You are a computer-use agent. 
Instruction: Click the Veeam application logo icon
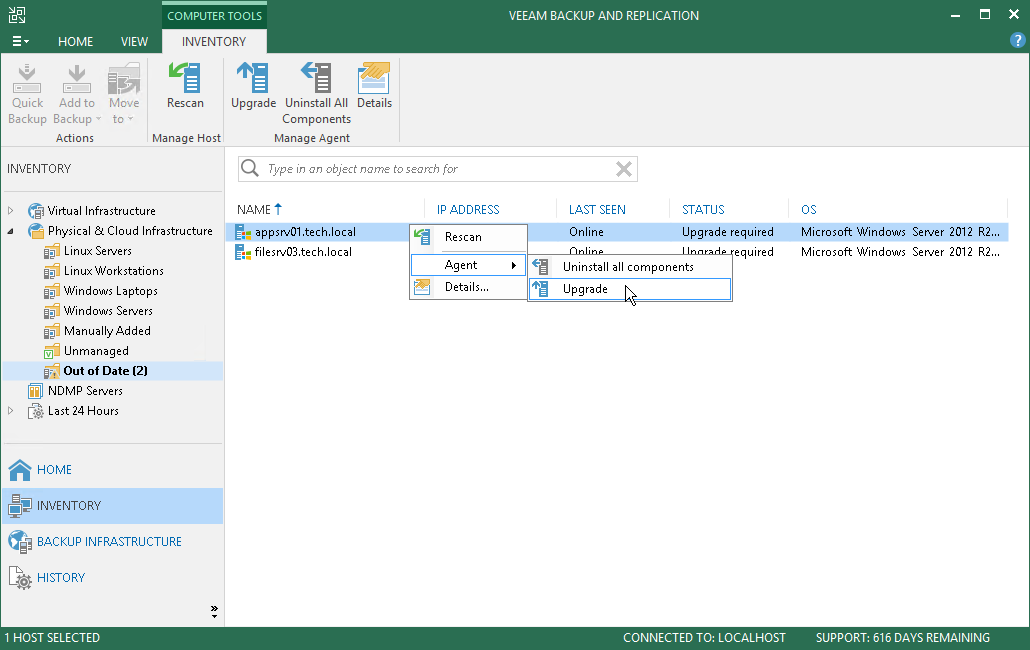coord(17,14)
